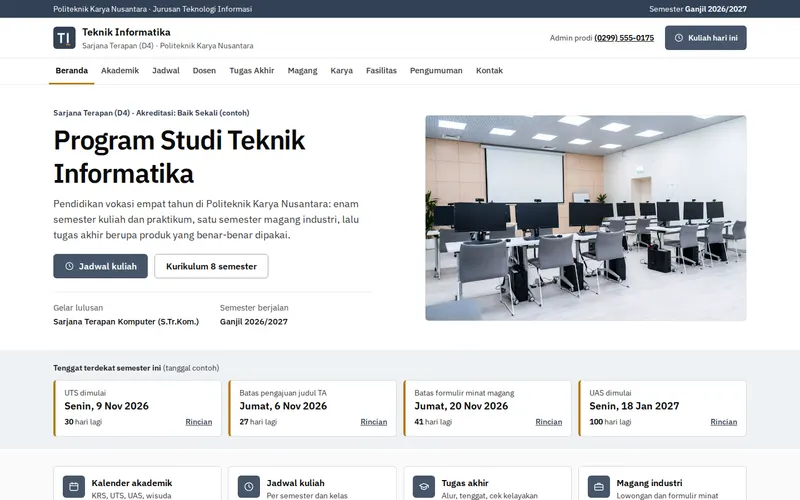This screenshot has width=800, height=500.
Task: Go to the Jadwal page
Action: tap(166, 70)
